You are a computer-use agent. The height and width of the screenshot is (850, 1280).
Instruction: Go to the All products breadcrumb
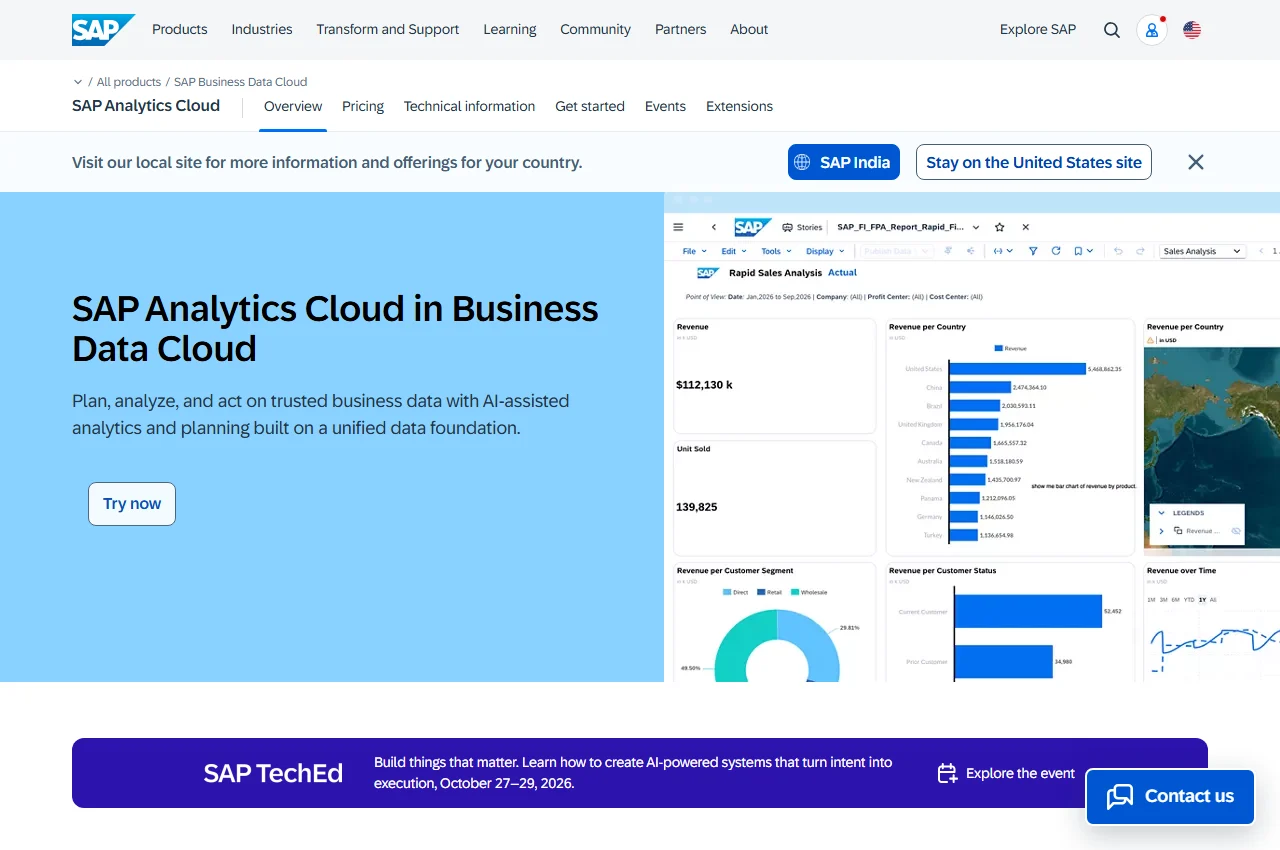pyautogui.click(x=129, y=82)
